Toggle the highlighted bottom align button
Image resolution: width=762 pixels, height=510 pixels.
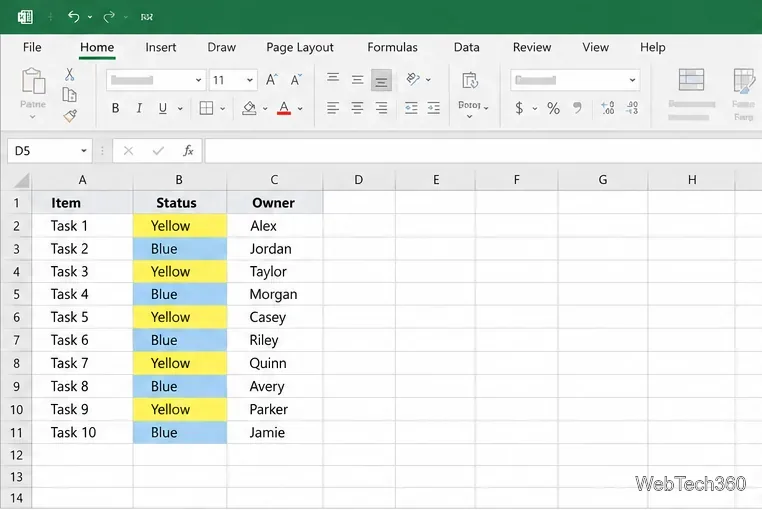(x=381, y=80)
